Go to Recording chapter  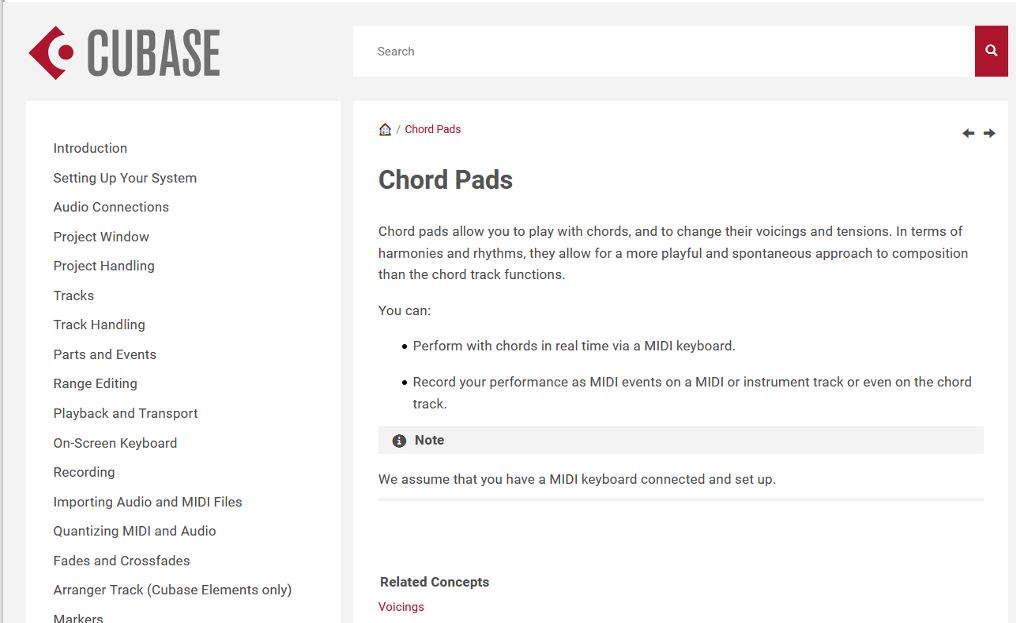tap(84, 472)
